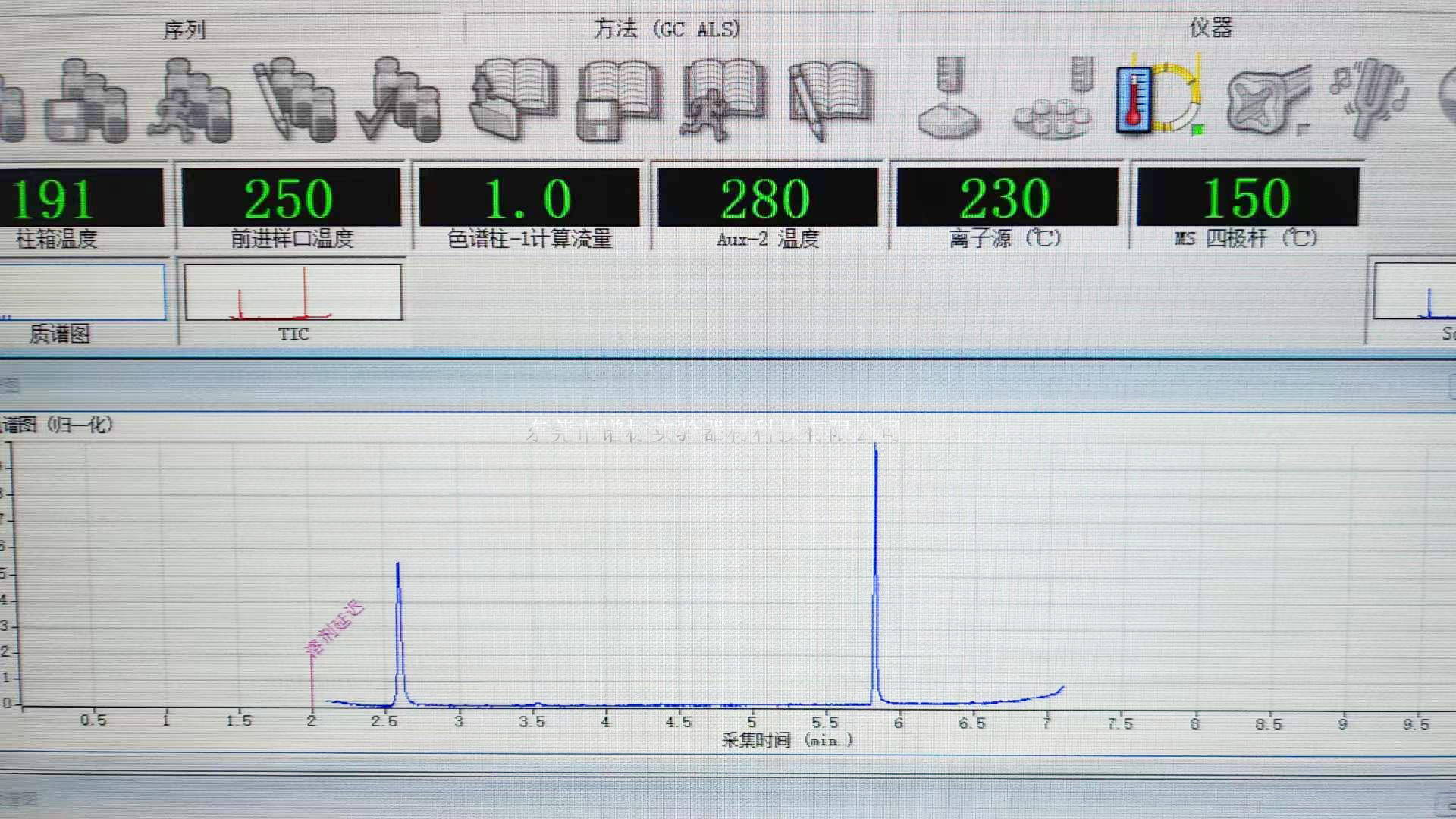Viewport: 1456px width, 819px height.
Task: Click the 溶剂延迟 marker on chromatogram
Action: (333, 629)
